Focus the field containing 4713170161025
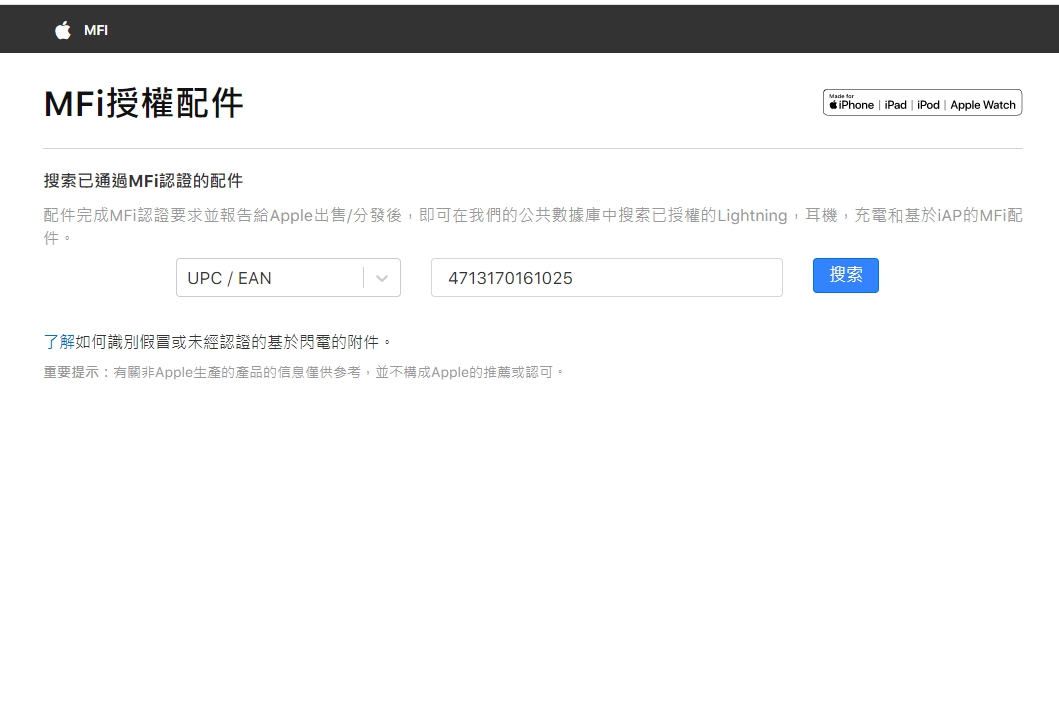 coord(606,278)
